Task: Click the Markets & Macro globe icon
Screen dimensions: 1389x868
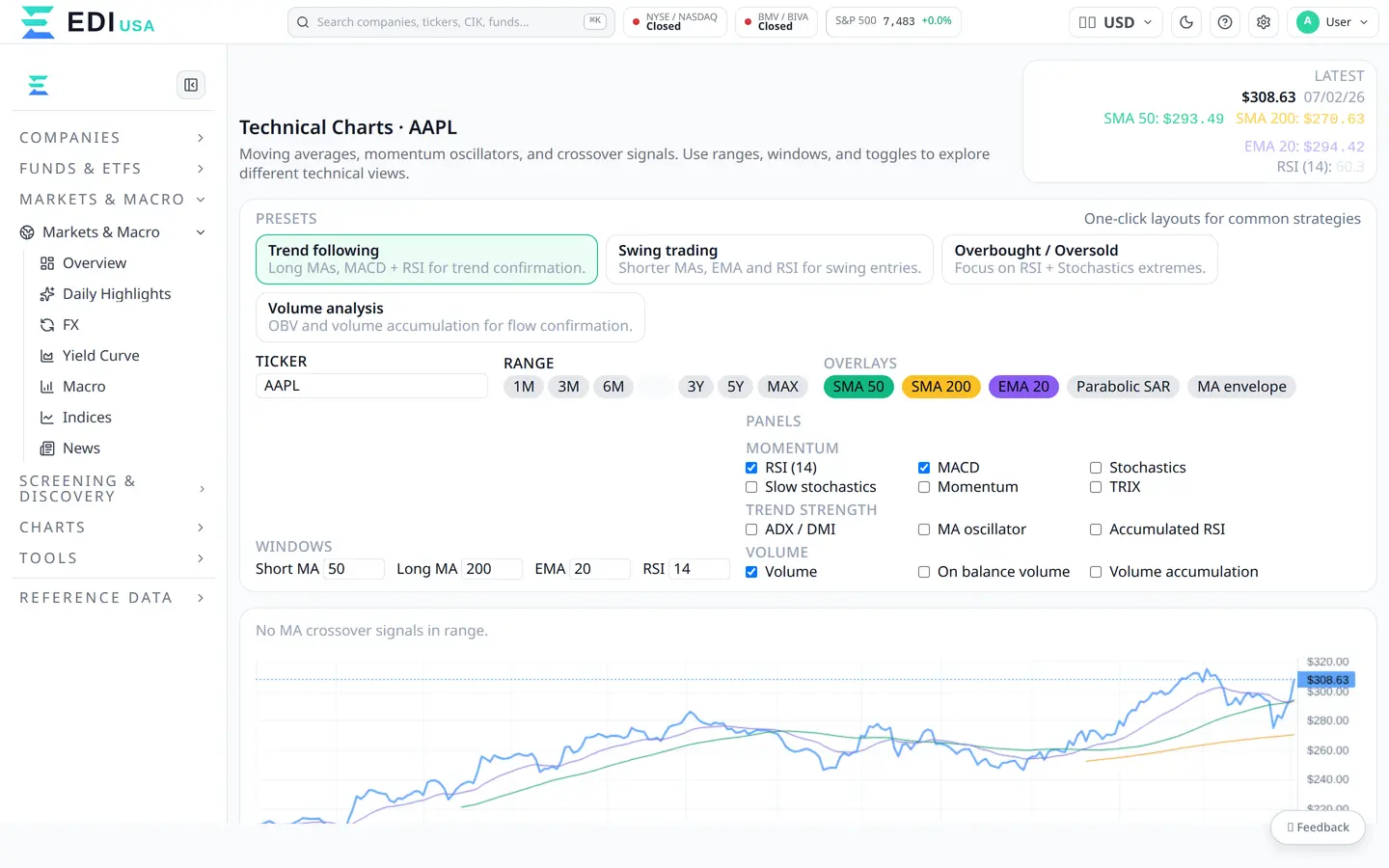Action: 27,232
